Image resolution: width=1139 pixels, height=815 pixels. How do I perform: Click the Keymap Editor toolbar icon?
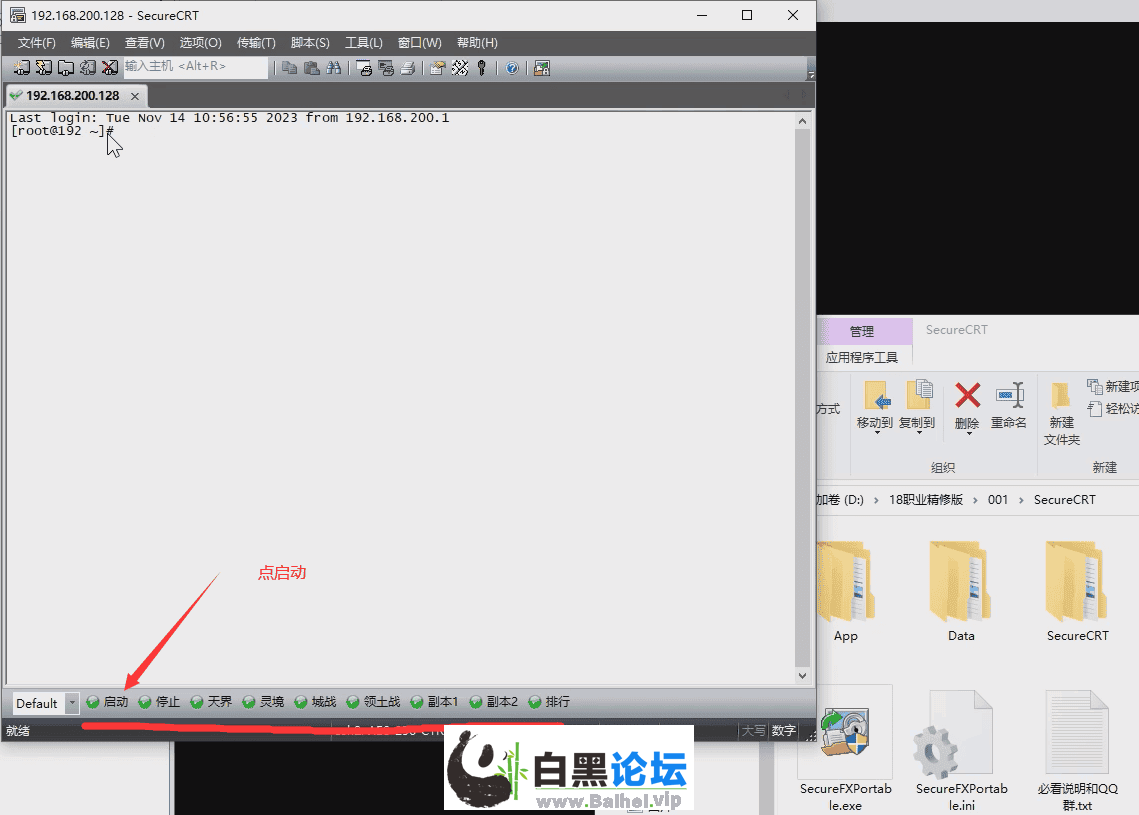pyautogui.click(x=460, y=68)
